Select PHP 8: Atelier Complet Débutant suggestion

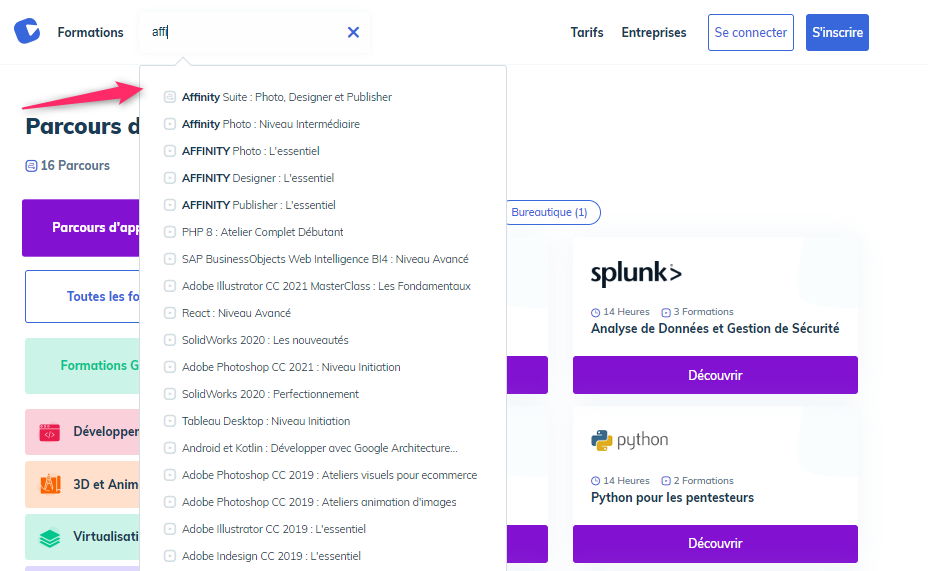tap(262, 232)
